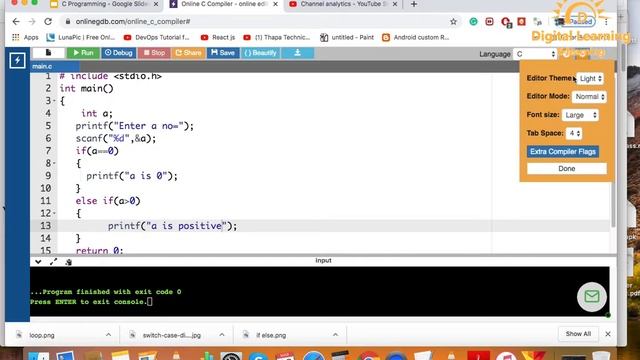Close the Online C Compiler tab
640x360 pixels.
click(276, 4)
